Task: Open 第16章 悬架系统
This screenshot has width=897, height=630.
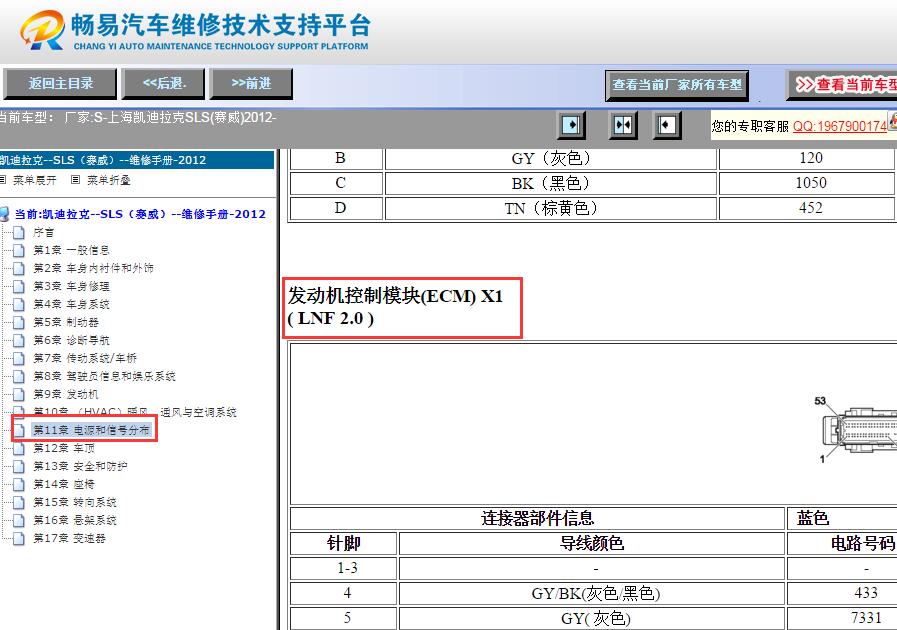Action: click(x=74, y=520)
